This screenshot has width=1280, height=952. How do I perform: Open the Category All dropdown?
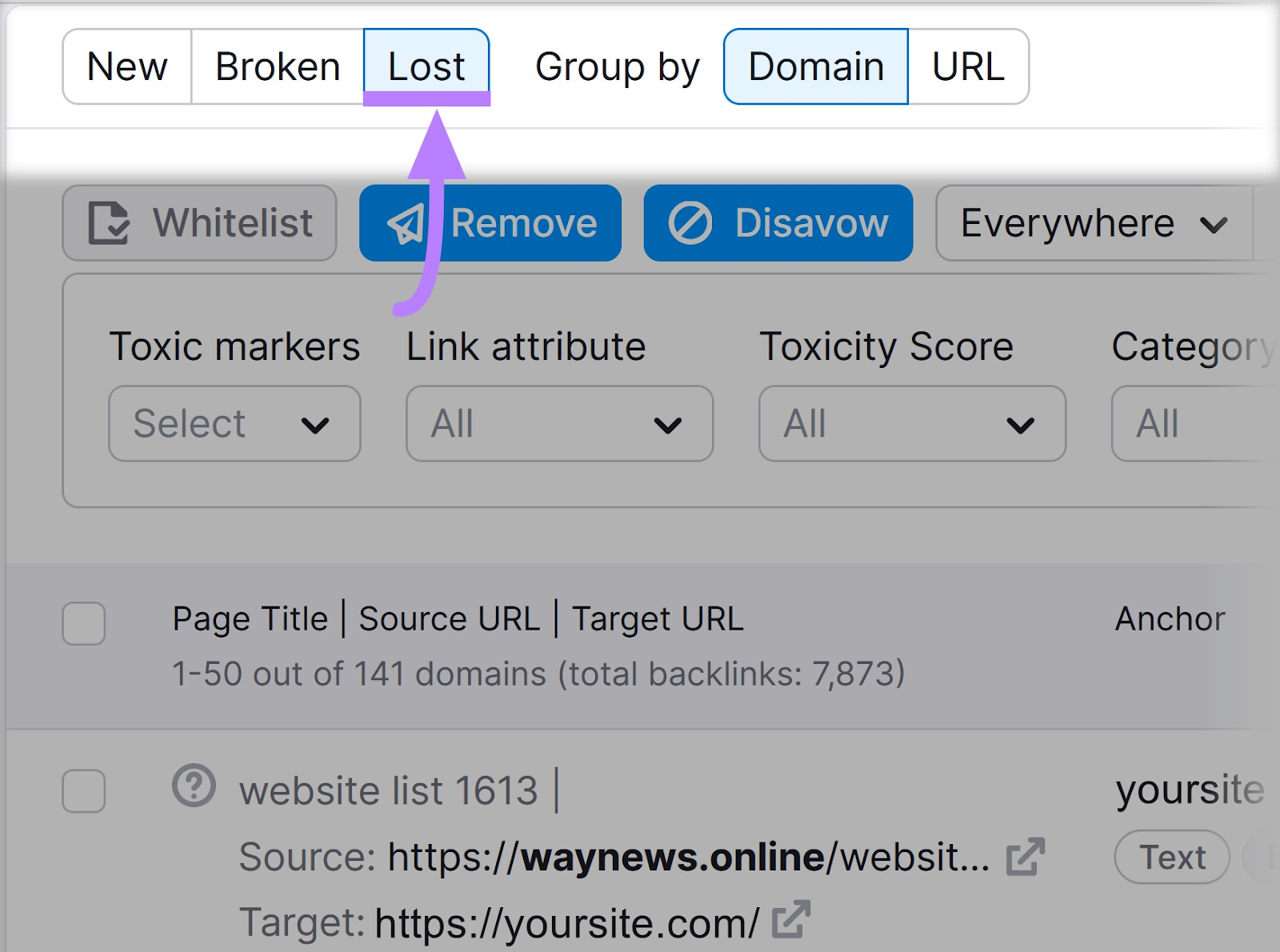1194,423
